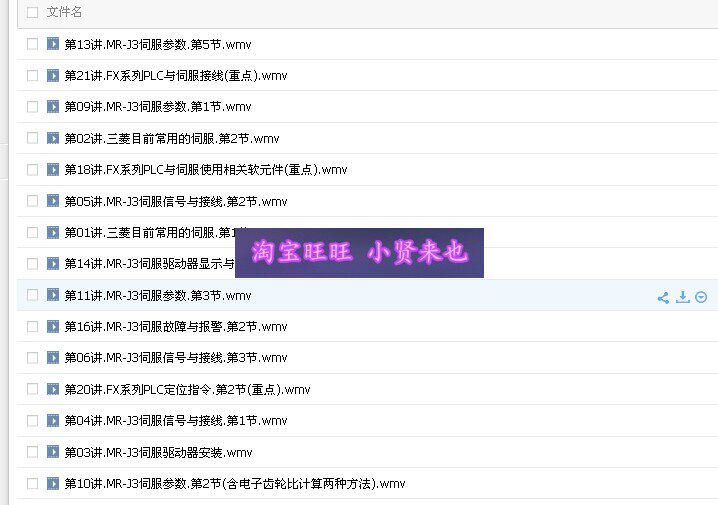Open file 第13讲.MR-J3伺服参数.第5节.wmv
The width and height of the screenshot is (718, 505).
pyautogui.click(x=158, y=44)
